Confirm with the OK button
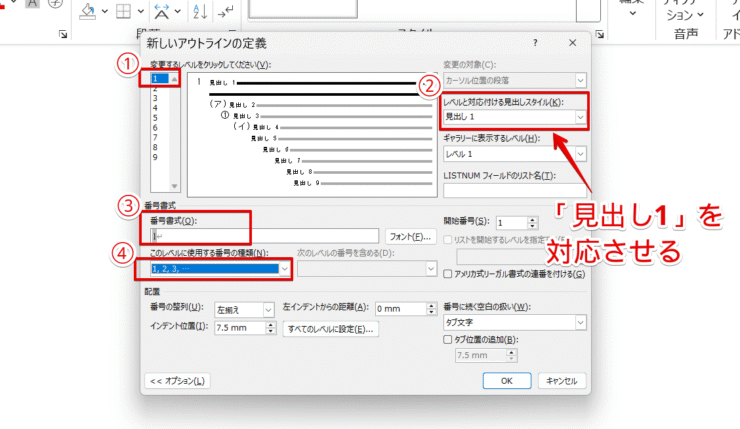 [507, 381]
